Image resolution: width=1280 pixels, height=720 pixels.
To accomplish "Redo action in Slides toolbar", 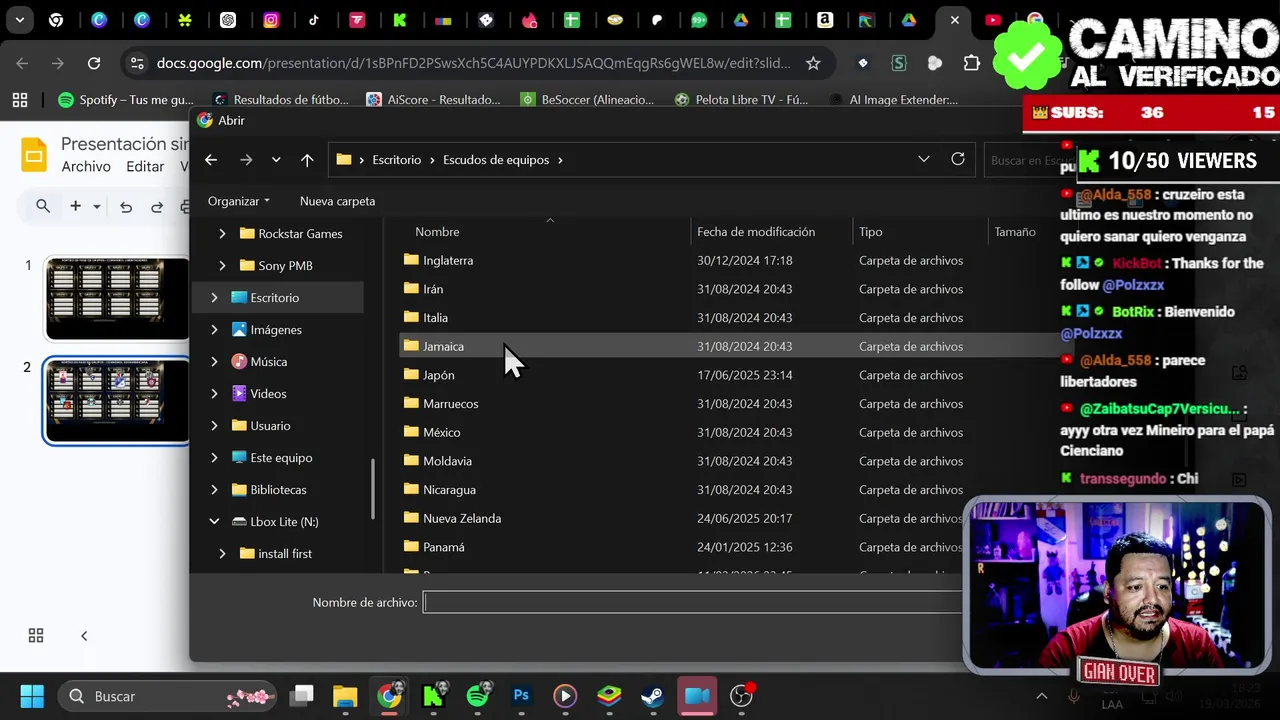I will (x=157, y=207).
